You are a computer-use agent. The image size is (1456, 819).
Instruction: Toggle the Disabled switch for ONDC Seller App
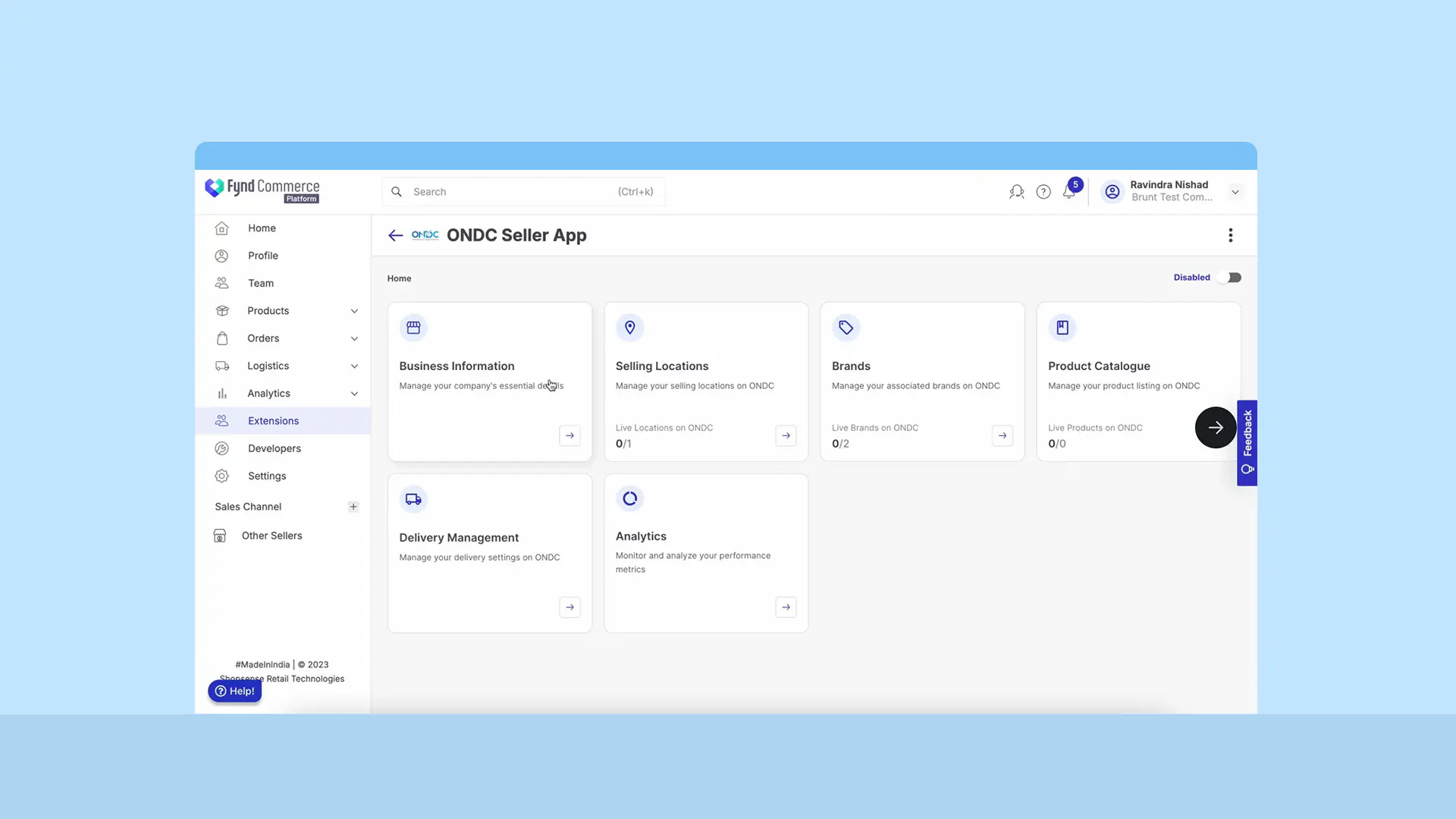(x=1230, y=278)
